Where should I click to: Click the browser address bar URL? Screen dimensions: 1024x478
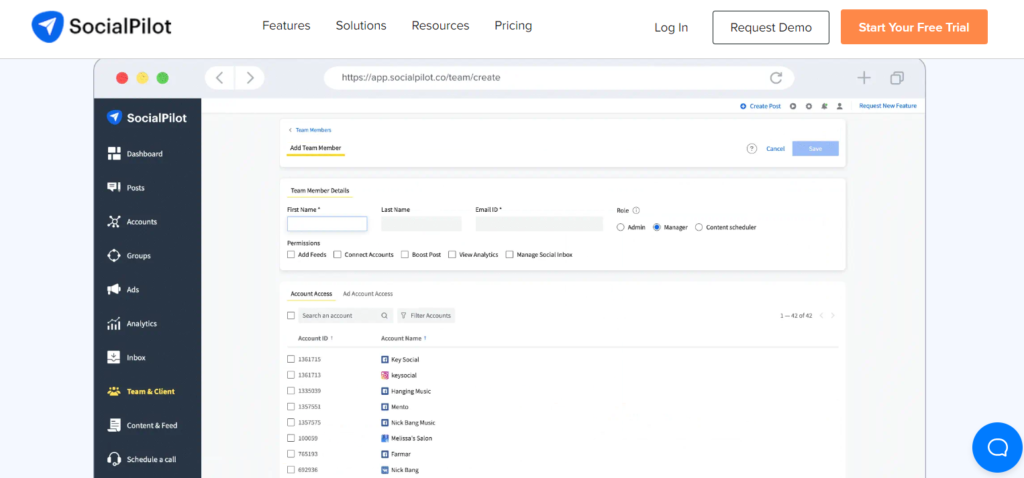(421, 78)
